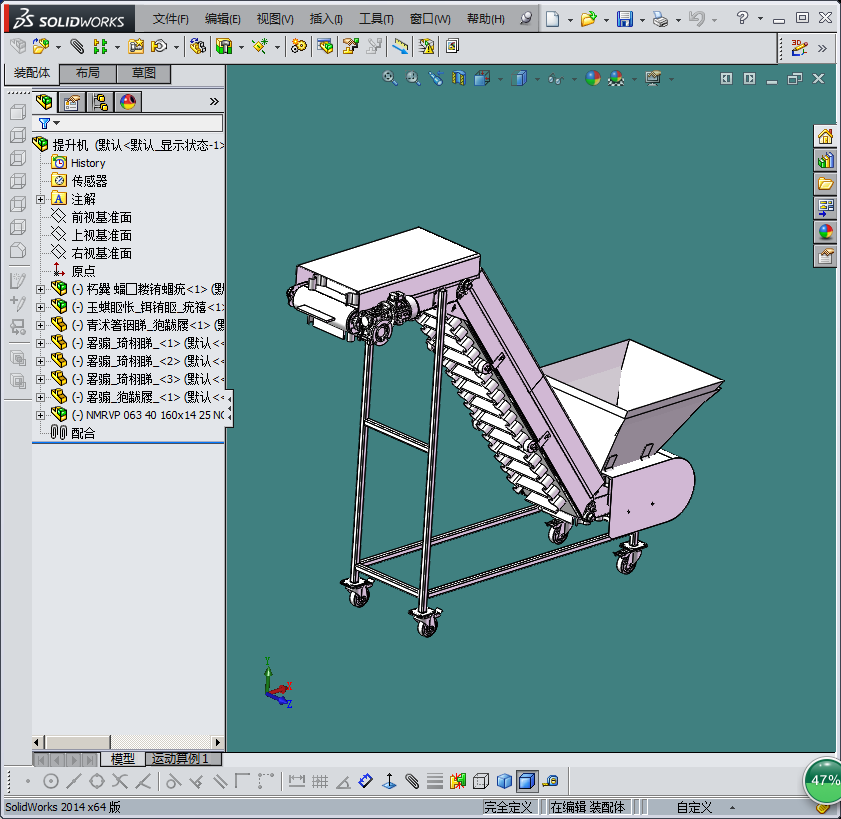Toggle grid display in bottom toolbar
841x819 pixels.
[320, 781]
